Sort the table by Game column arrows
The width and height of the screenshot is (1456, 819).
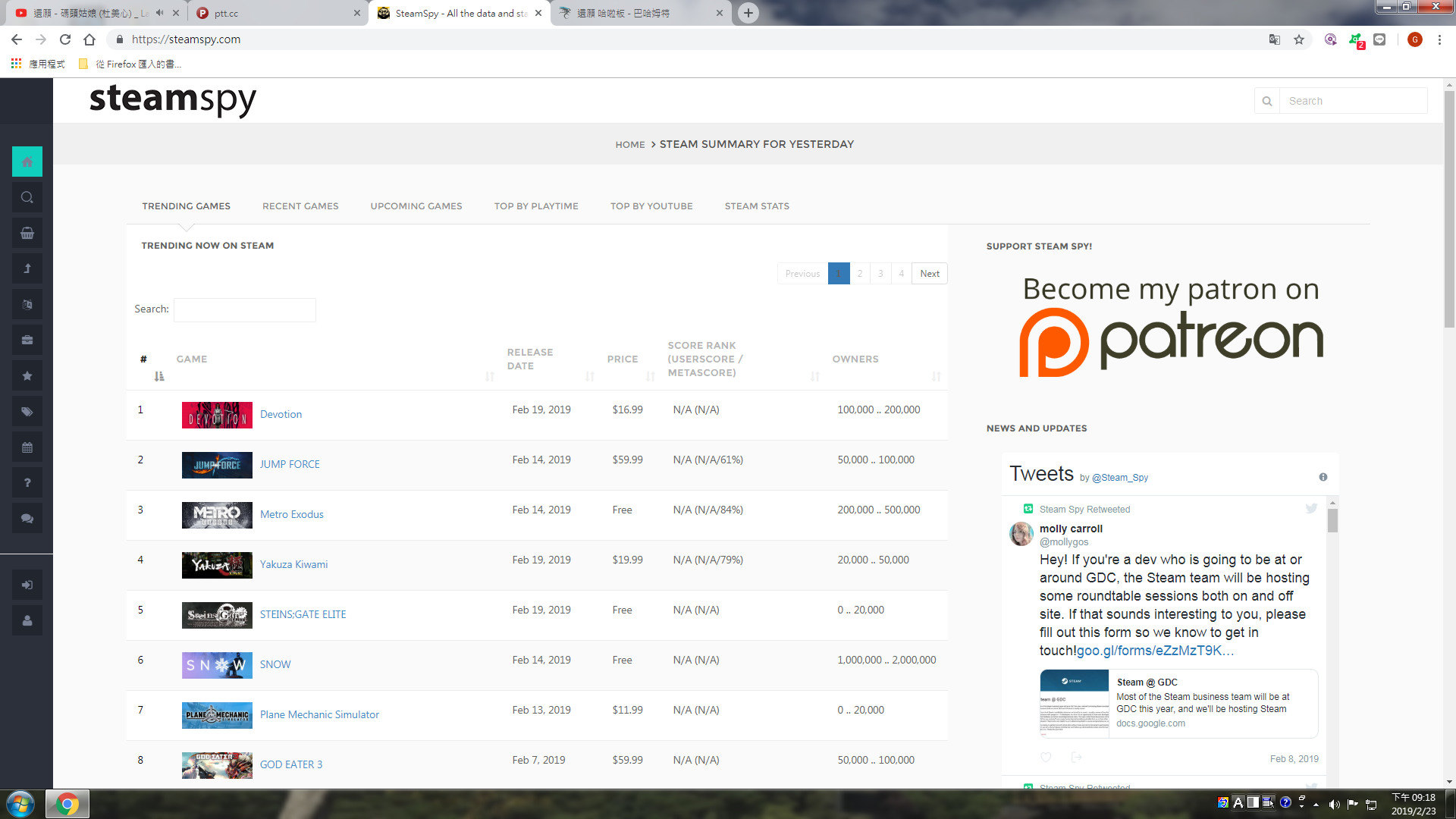click(490, 377)
